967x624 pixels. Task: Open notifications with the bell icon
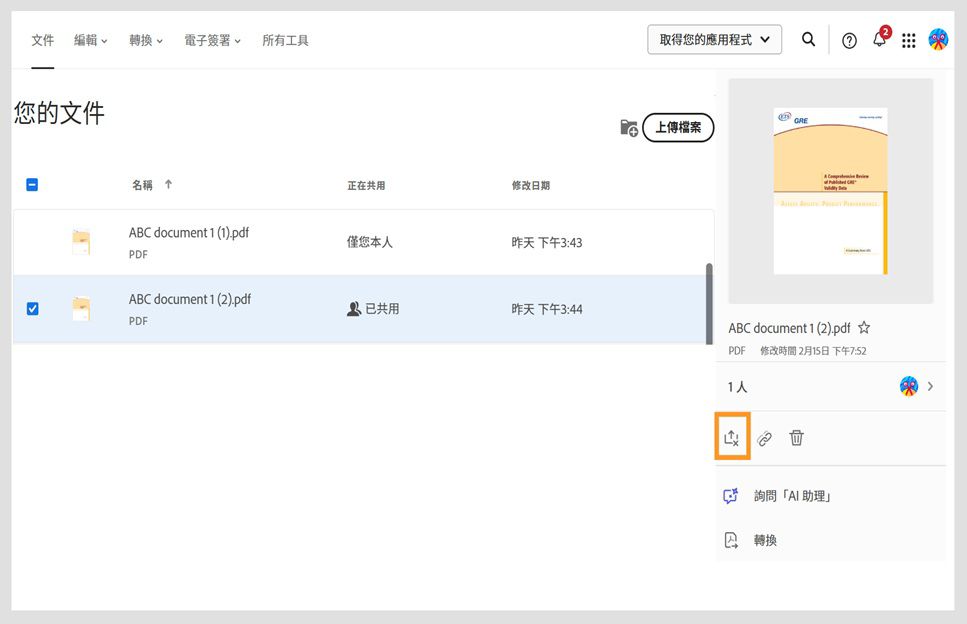click(878, 40)
